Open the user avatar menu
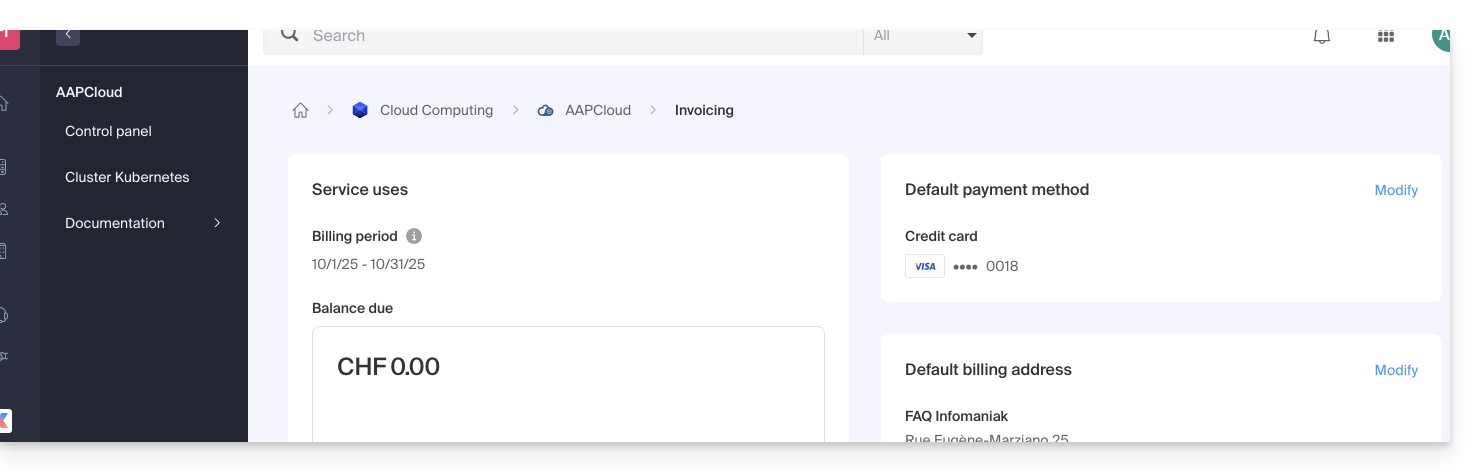The height and width of the screenshot is (472, 1480). click(1440, 38)
